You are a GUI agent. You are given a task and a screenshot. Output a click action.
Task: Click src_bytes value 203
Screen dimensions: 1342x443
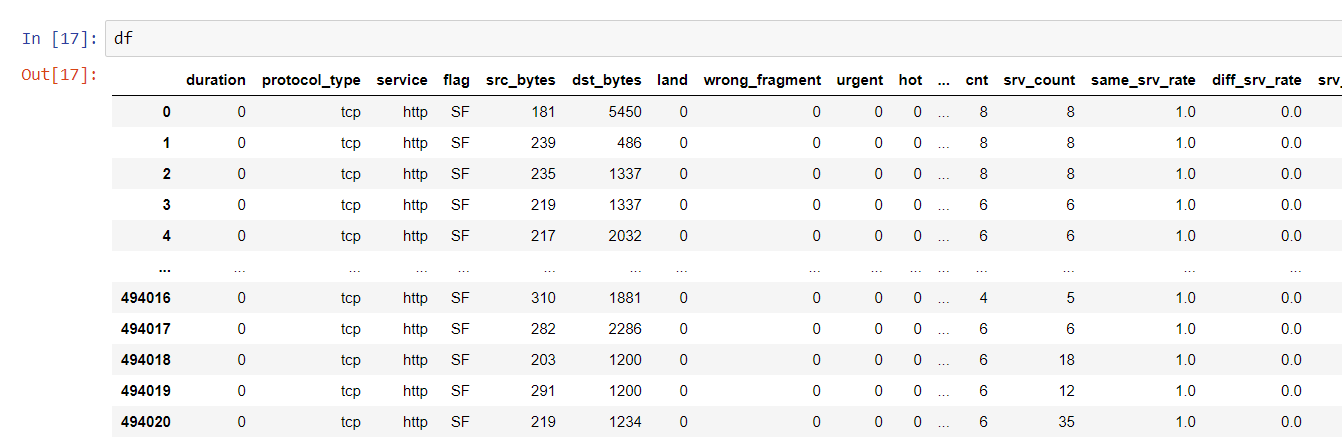543,360
